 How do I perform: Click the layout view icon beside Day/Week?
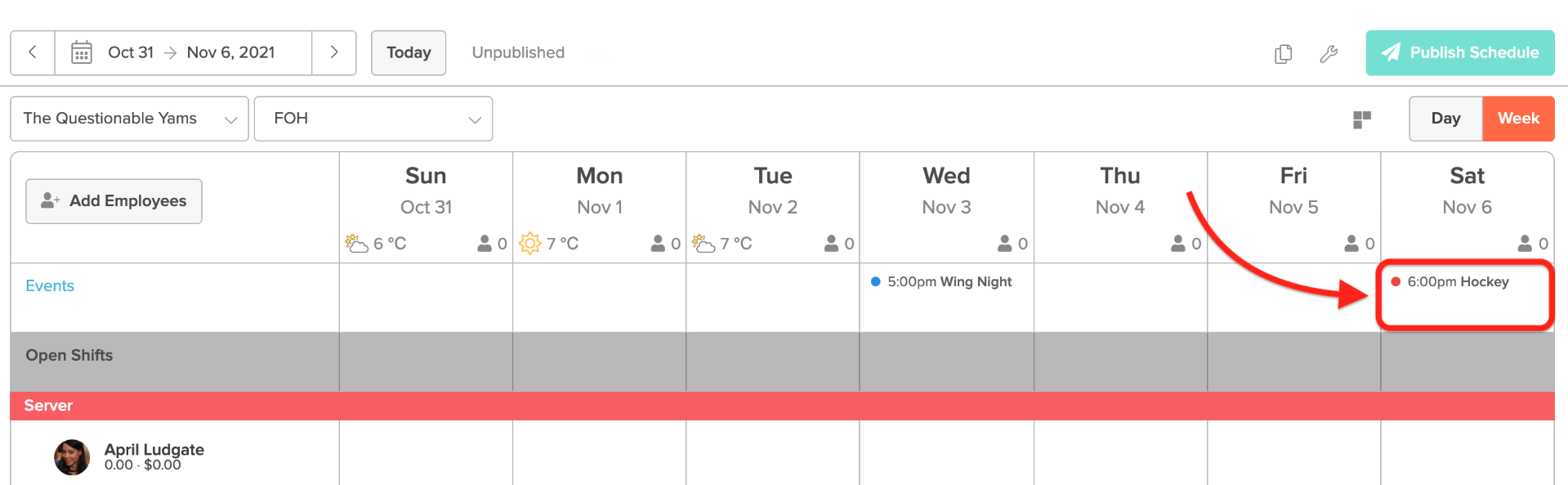click(1363, 119)
